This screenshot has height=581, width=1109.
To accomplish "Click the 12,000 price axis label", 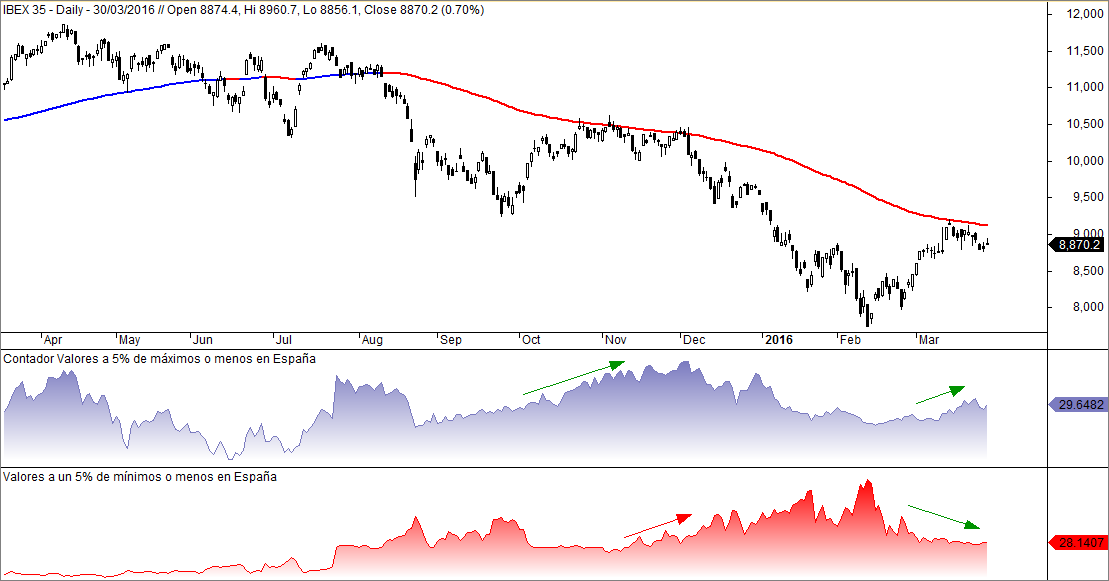I will click(x=1085, y=14).
